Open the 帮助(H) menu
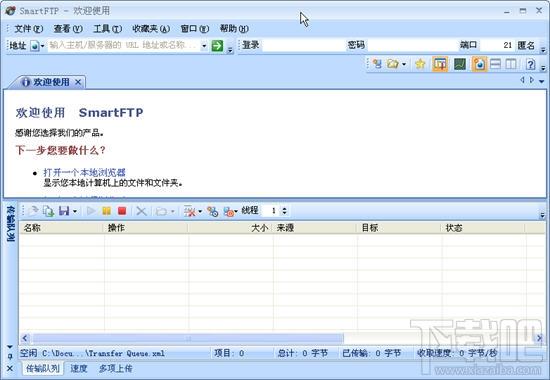The width and height of the screenshot is (550, 380). [234, 29]
